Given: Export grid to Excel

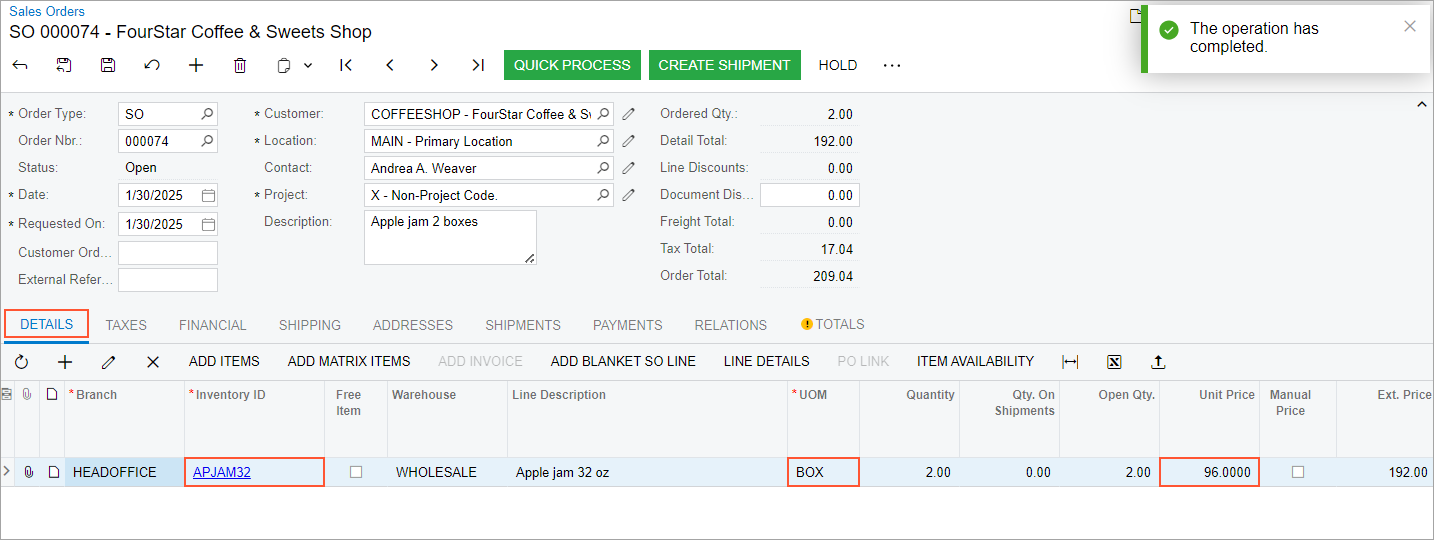Looking at the screenshot, I should pos(1114,362).
